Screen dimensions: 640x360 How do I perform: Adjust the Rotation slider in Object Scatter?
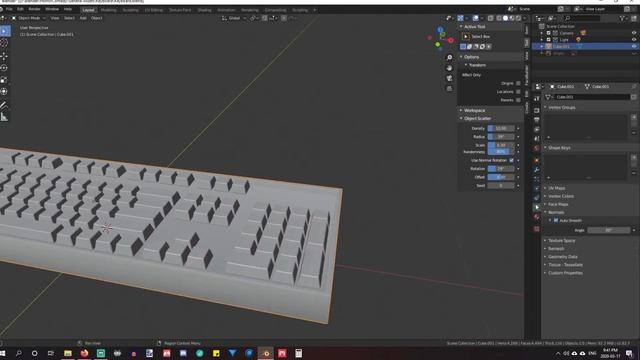click(x=501, y=169)
